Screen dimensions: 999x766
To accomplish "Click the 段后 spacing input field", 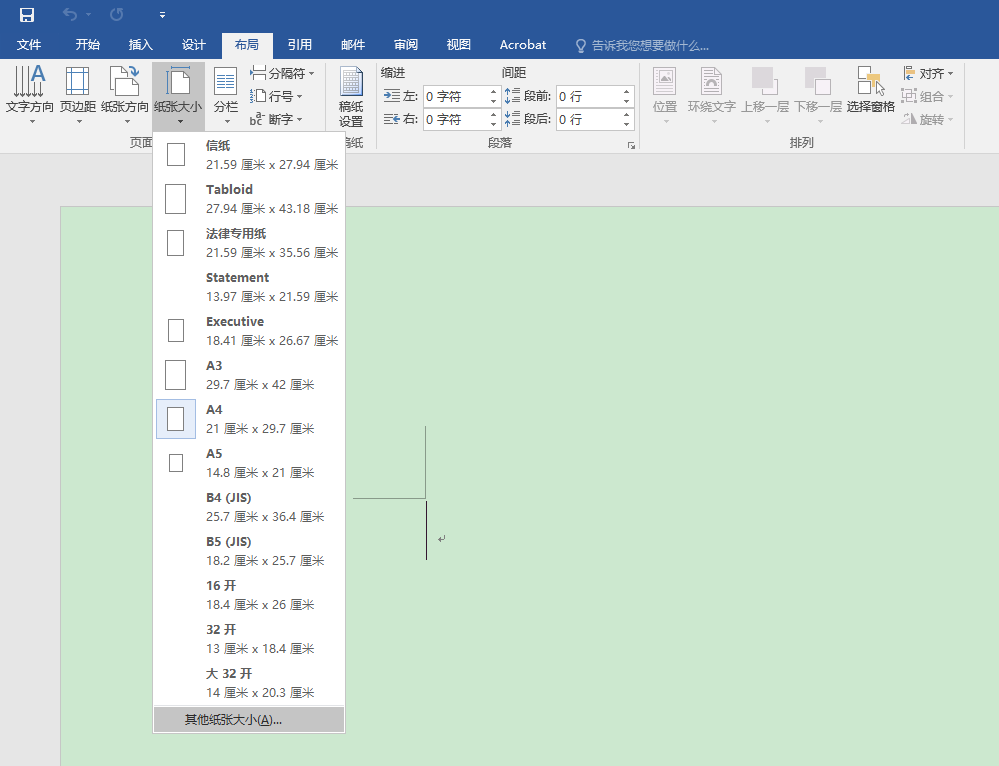I will coord(589,119).
